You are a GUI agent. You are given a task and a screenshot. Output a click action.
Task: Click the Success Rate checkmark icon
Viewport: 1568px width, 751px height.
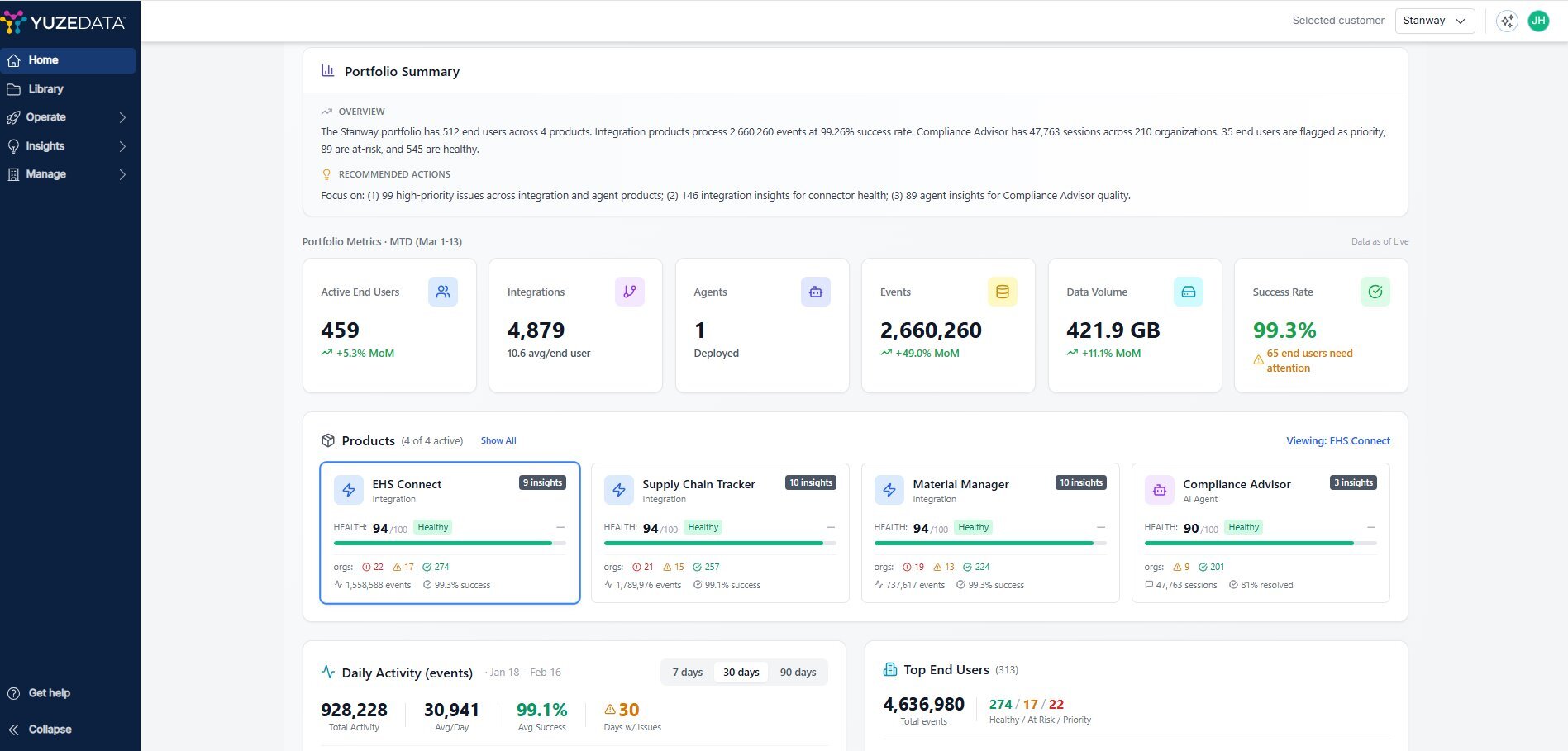(1375, 292)
